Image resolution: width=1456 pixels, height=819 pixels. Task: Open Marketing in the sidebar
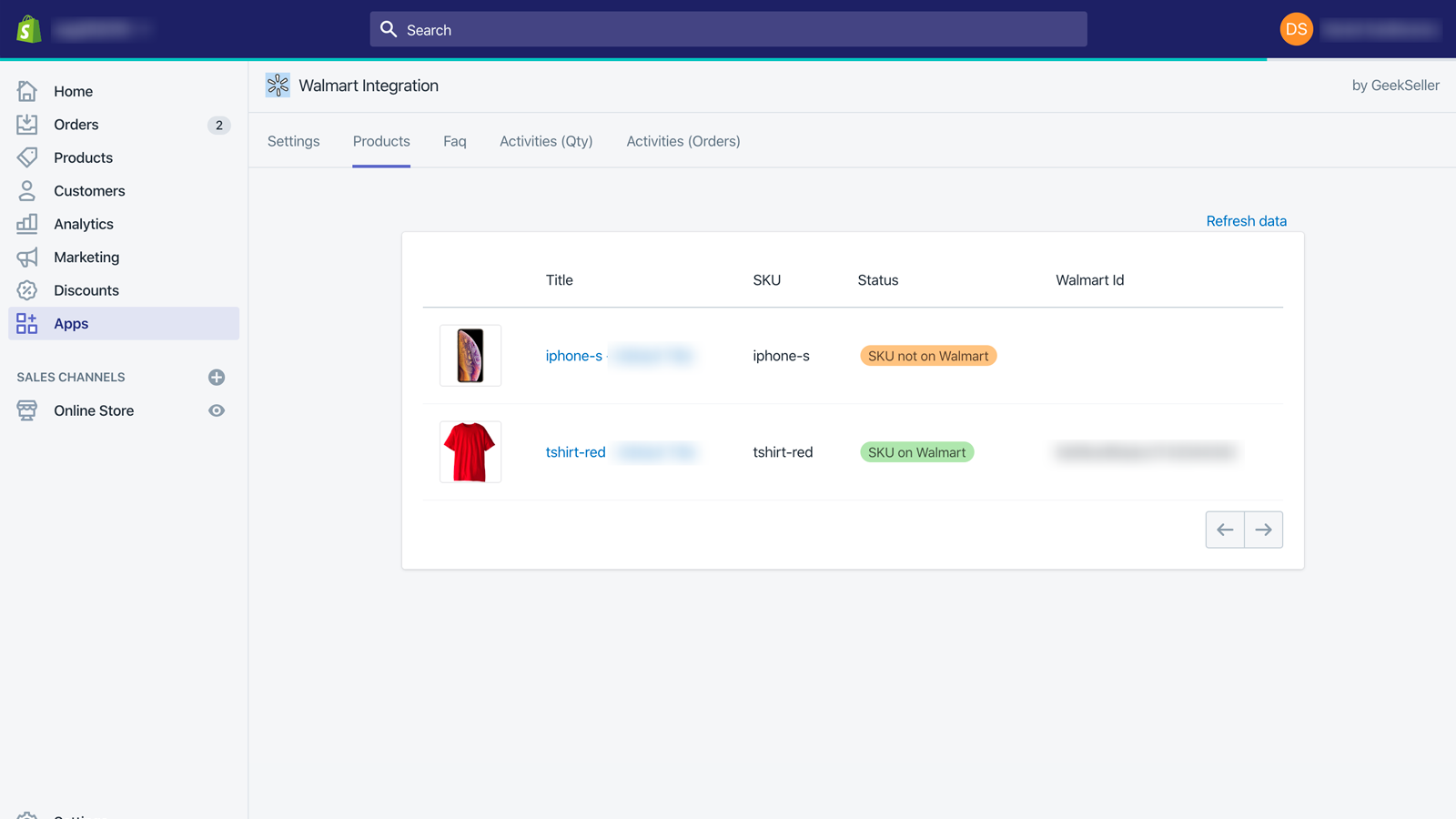[86, 258]
